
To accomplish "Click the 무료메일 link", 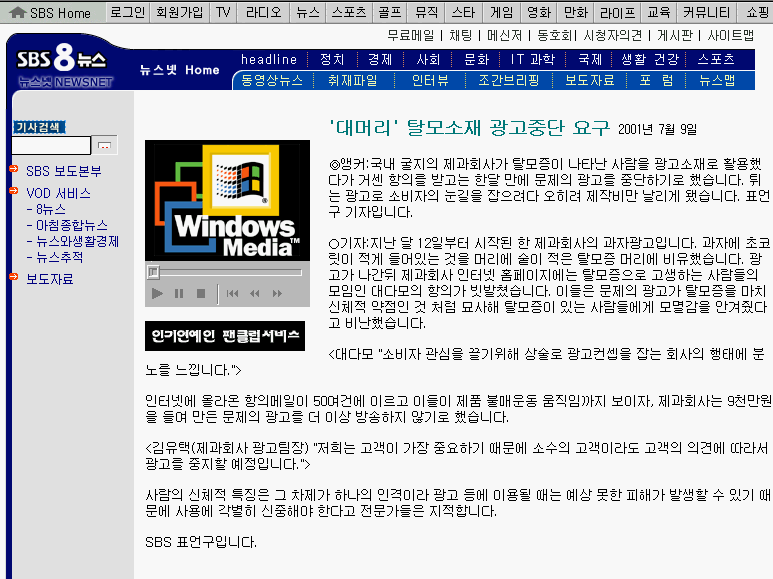I will pos(411,36).
